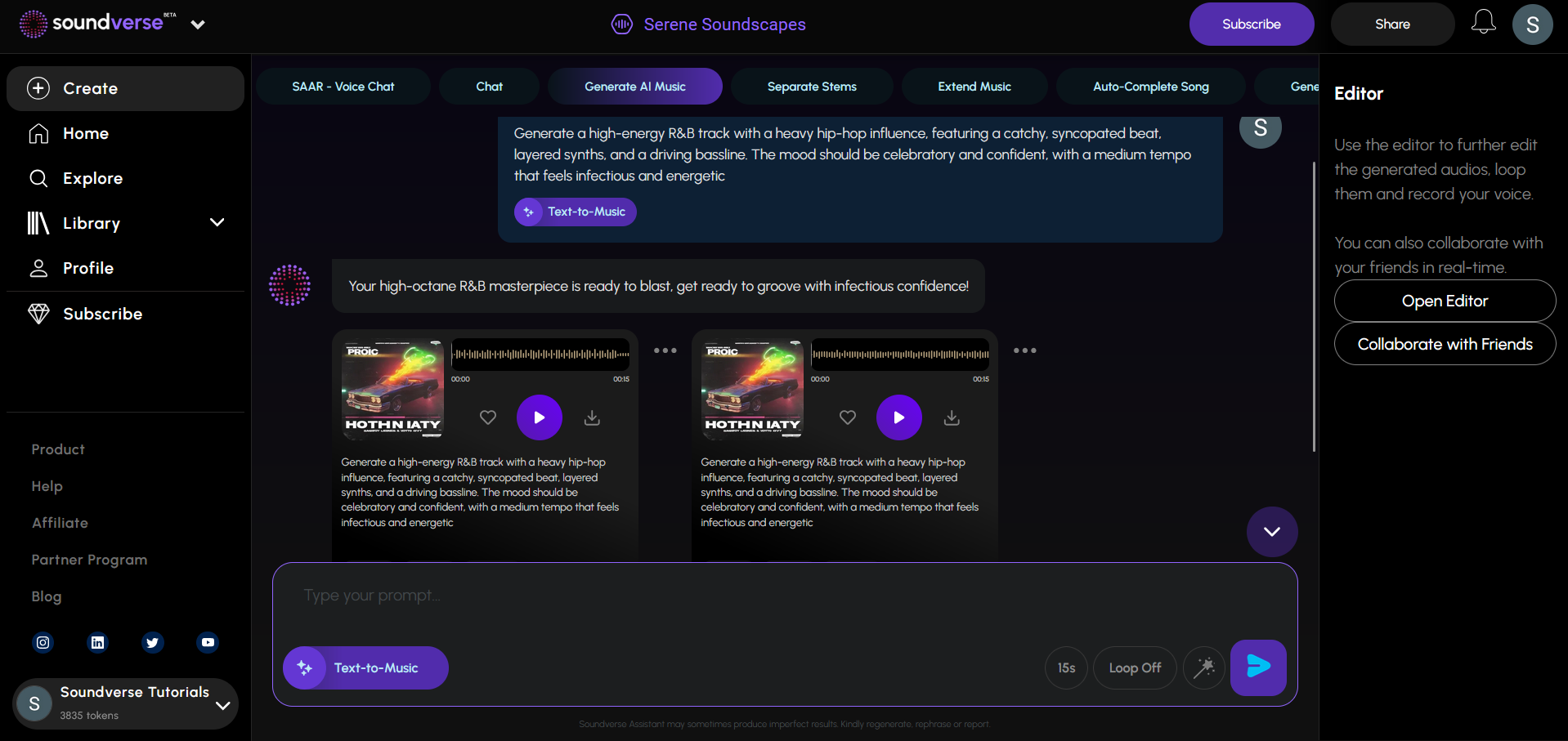Click the Subscribe button in header

click(1252, 25)
